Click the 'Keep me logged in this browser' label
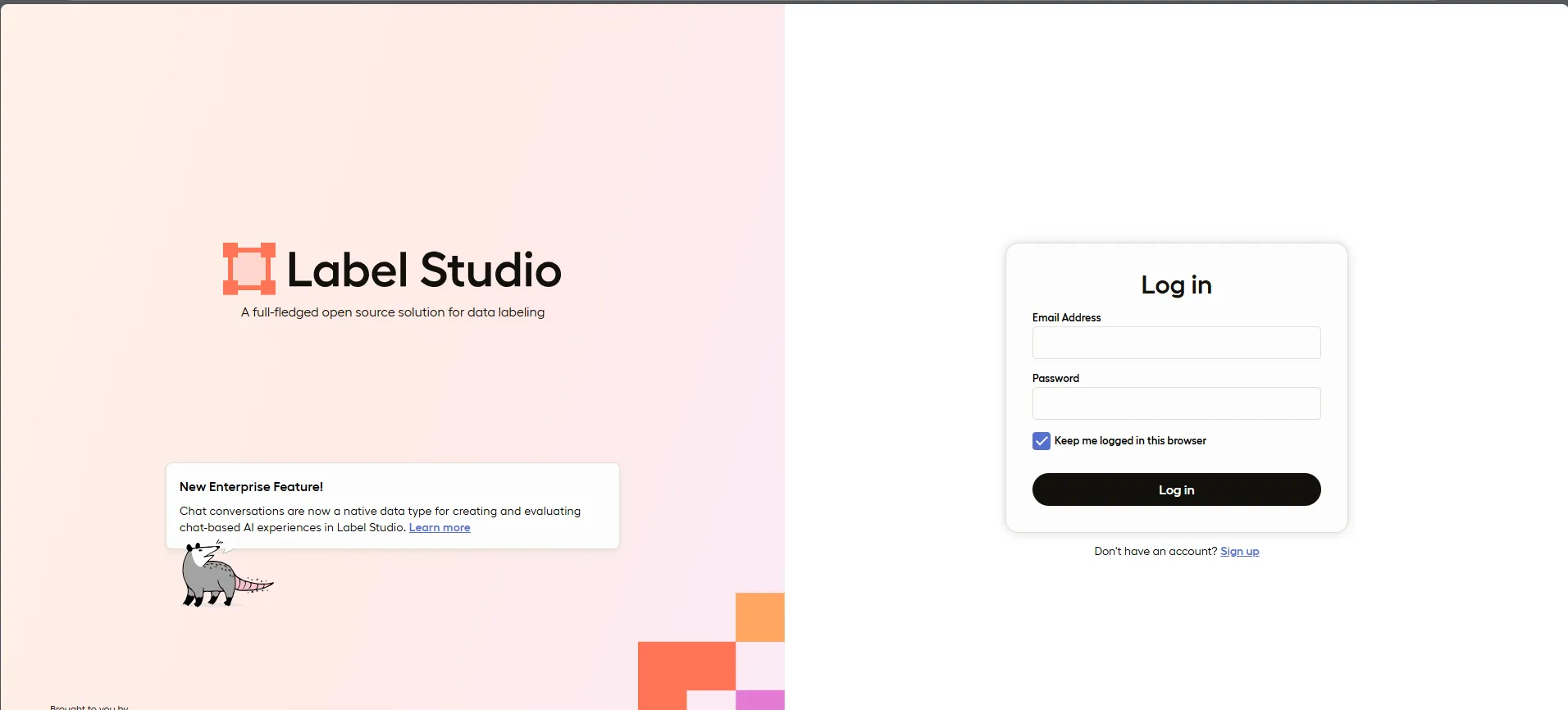The image size is (1568, 710). [1130, 441]
